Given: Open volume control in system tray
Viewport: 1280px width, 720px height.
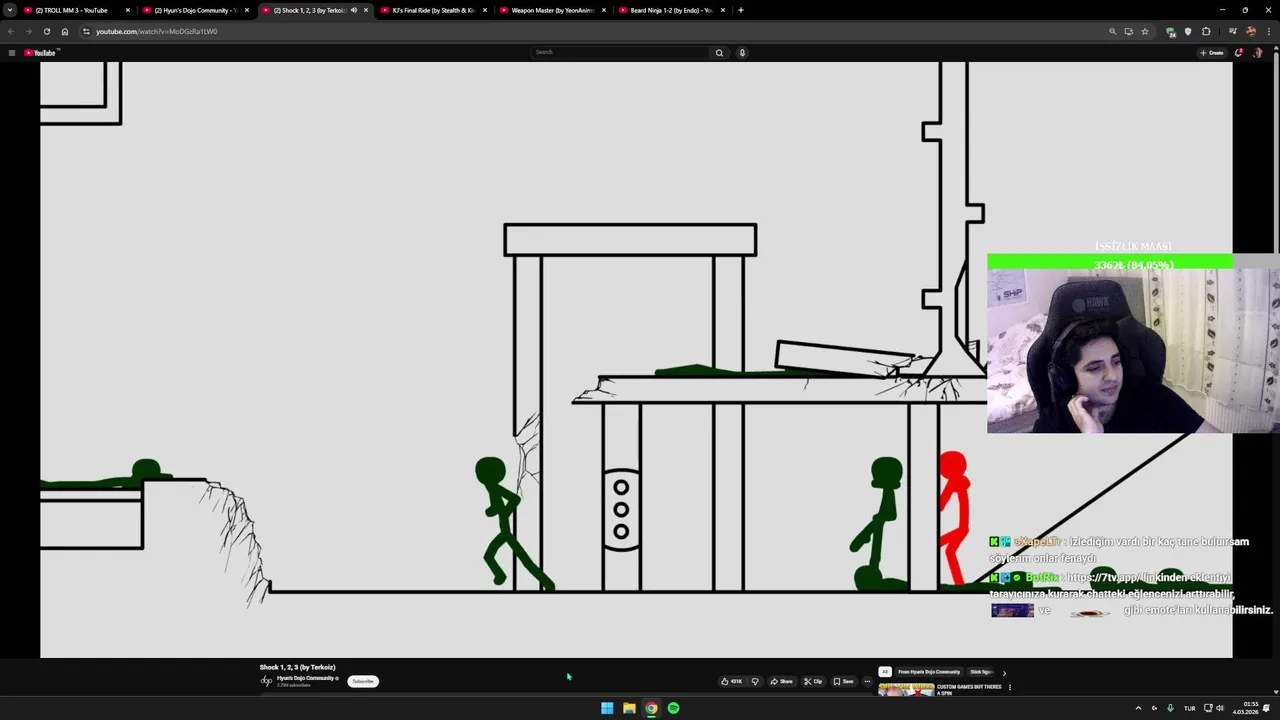Looking at the screenshot, I should [1220, 708].
